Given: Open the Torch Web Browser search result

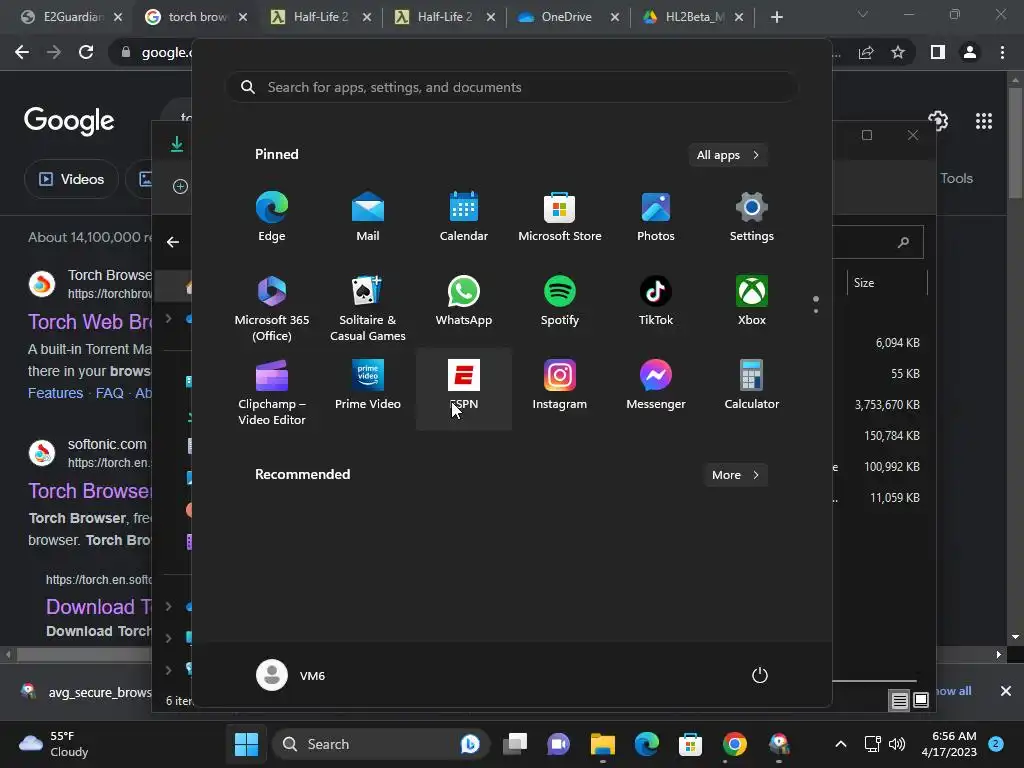Looking at the screenshot, I should coord(90,321).
